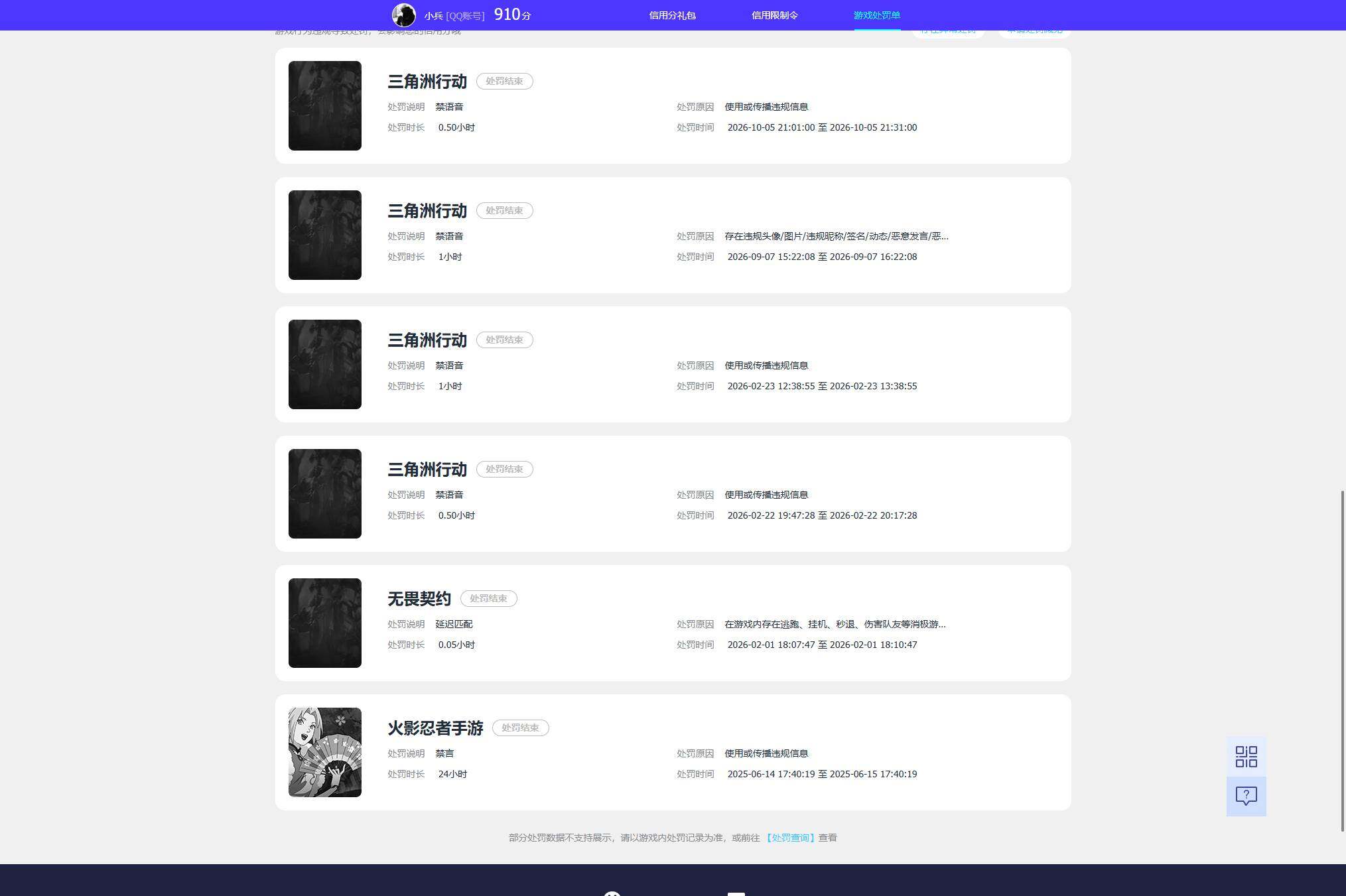
Task: Click the 无畏契约 game title
Action: pos(419,599)
